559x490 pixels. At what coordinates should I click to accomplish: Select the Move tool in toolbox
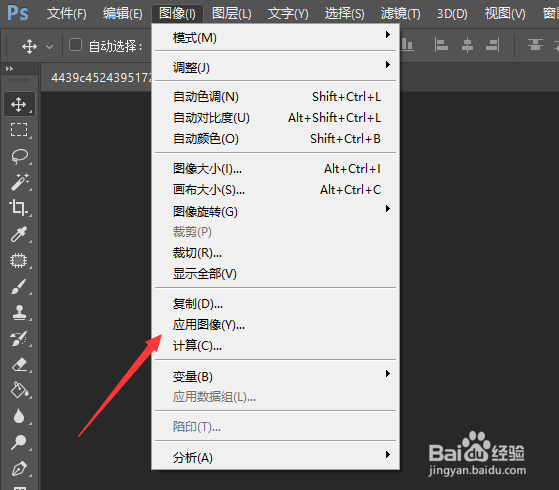(19, 104)
